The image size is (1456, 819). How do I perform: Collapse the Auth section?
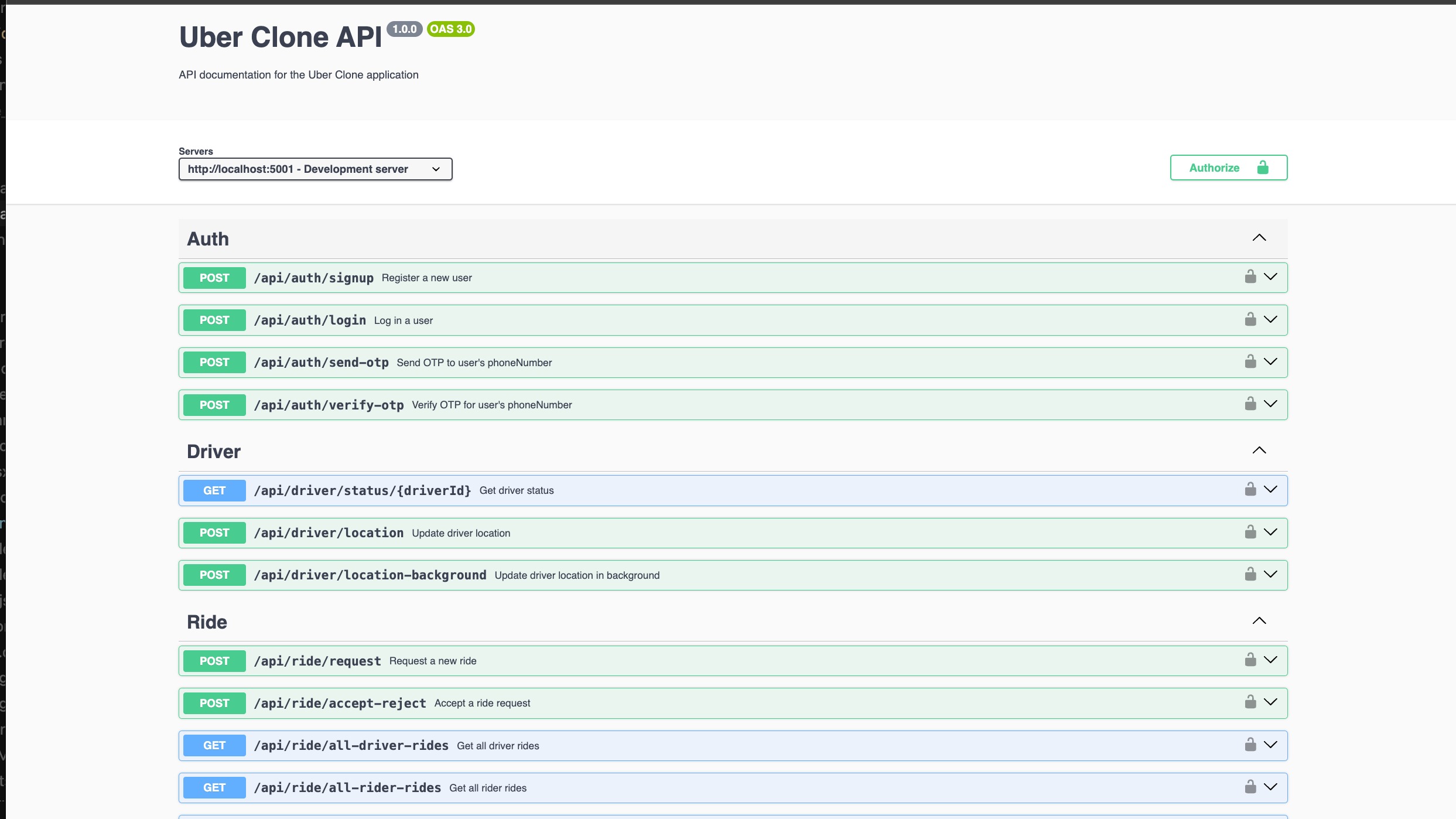(x=1259, y=238)
